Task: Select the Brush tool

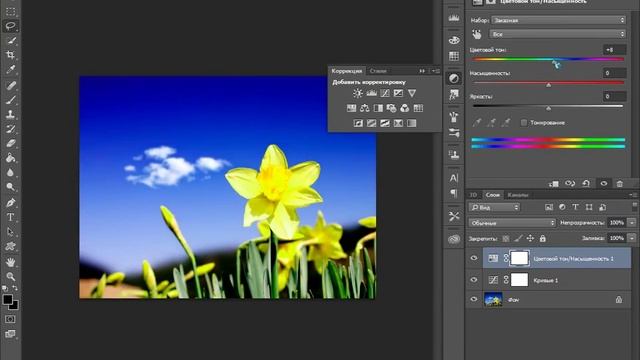Action: point(11,100)
